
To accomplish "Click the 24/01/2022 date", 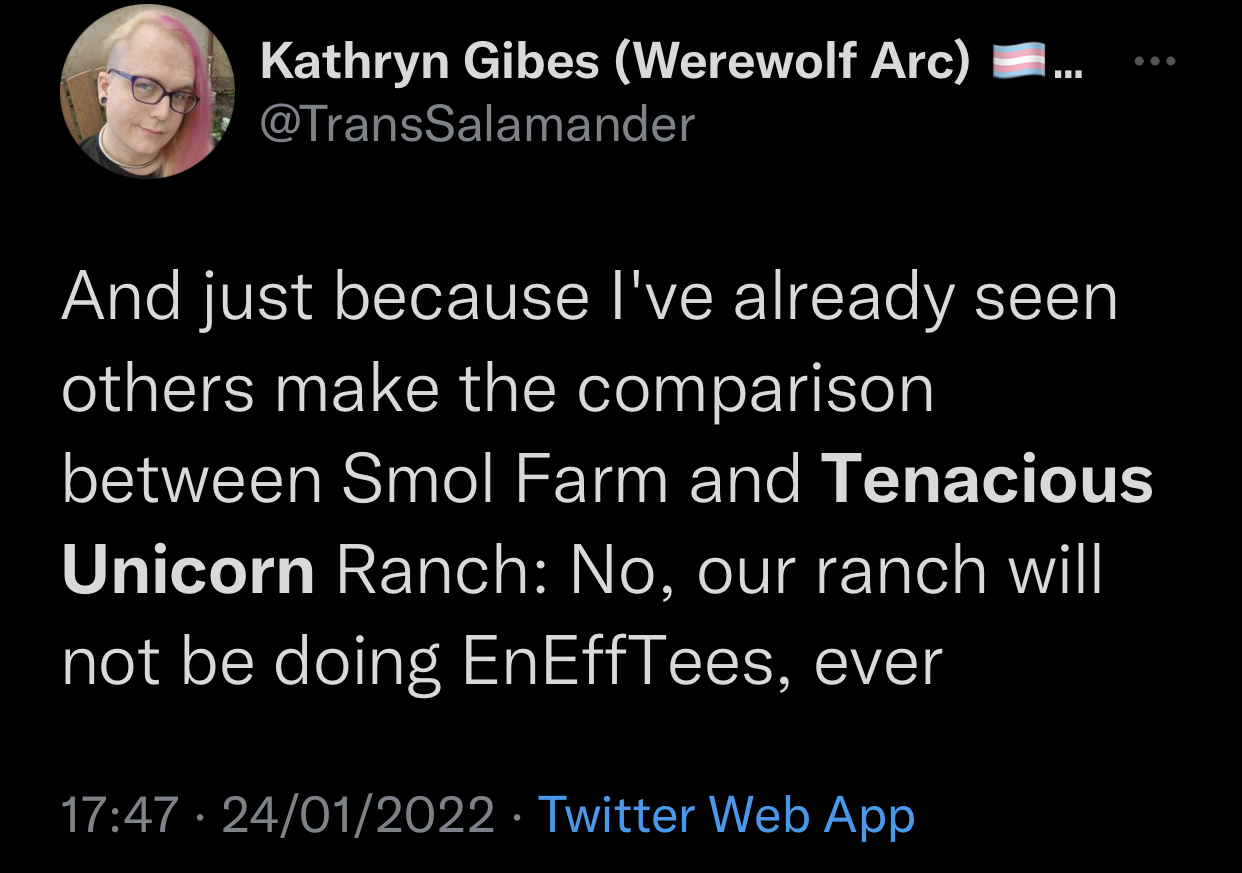I will [358, 816].
